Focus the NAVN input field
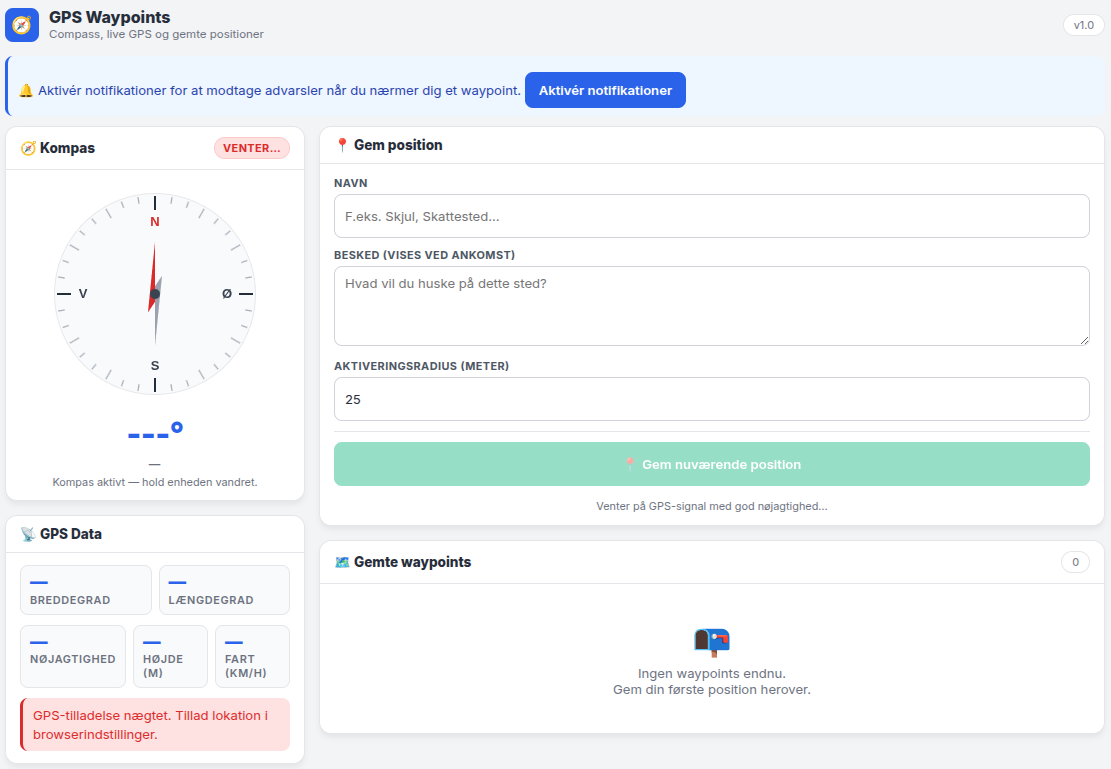The width and height of the screenshot is (1111, 769). 711,216
